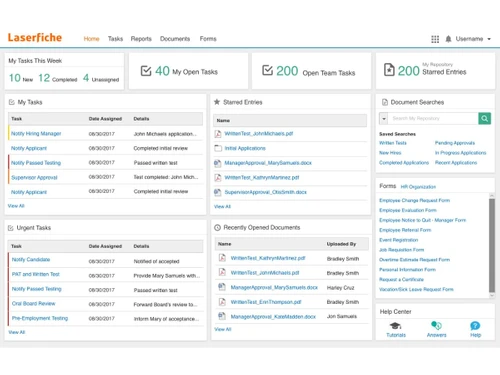Viewport: 500px width, 375px height.
Task: Click the 10 New tasks count
Action: click(15, 78)
